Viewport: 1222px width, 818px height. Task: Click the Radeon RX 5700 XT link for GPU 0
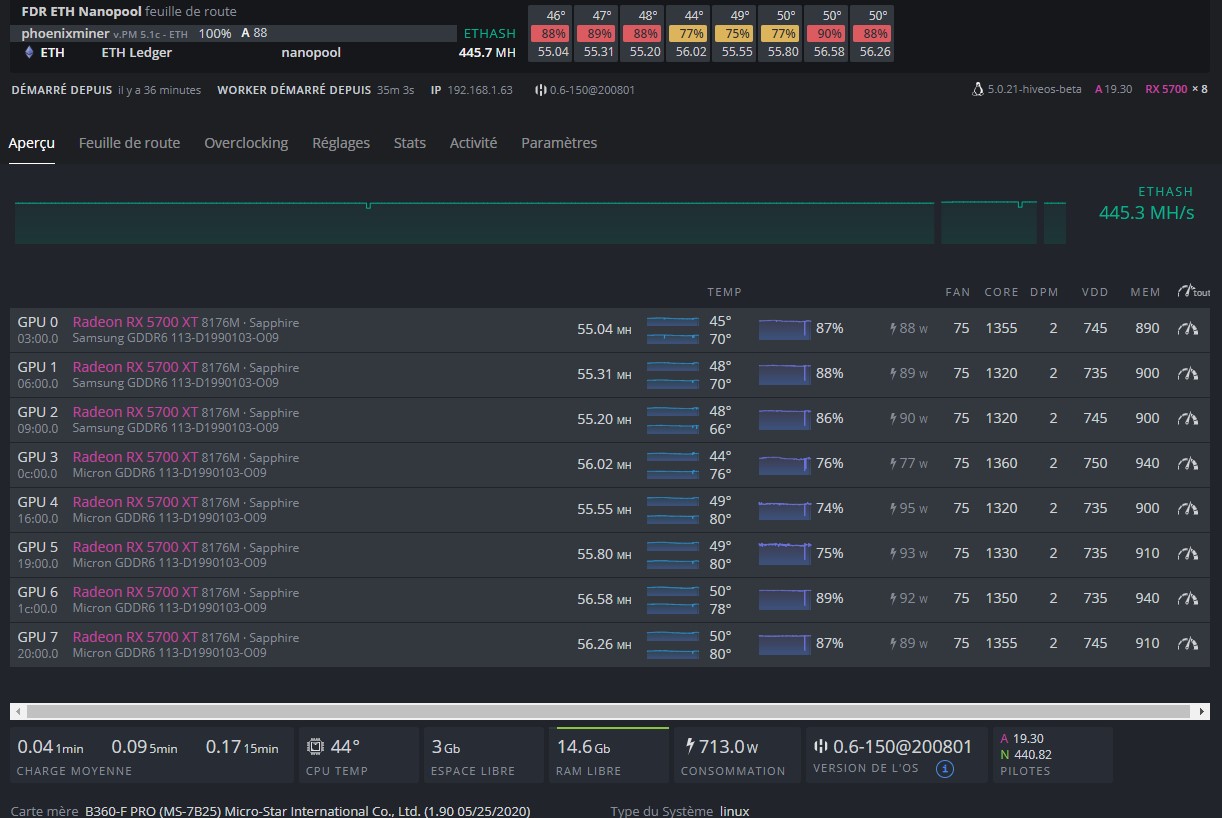click(135, 322)
